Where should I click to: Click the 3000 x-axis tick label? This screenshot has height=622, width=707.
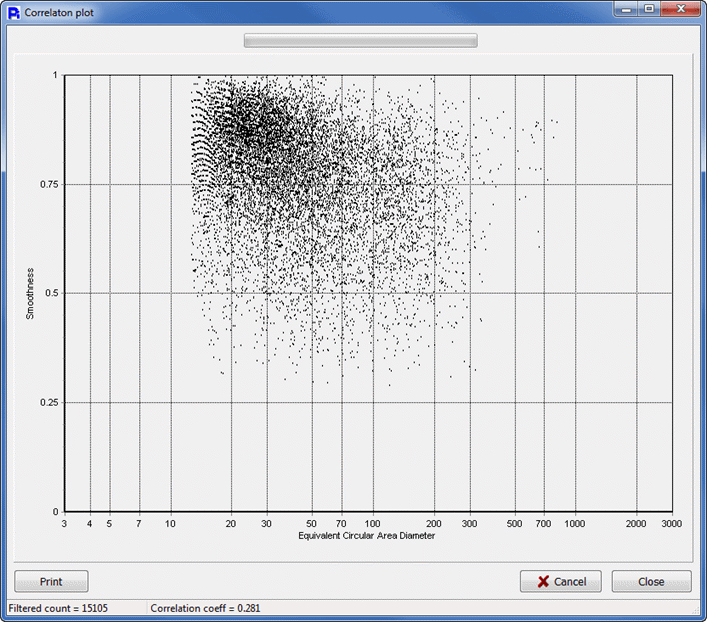[x=671, y=524]
